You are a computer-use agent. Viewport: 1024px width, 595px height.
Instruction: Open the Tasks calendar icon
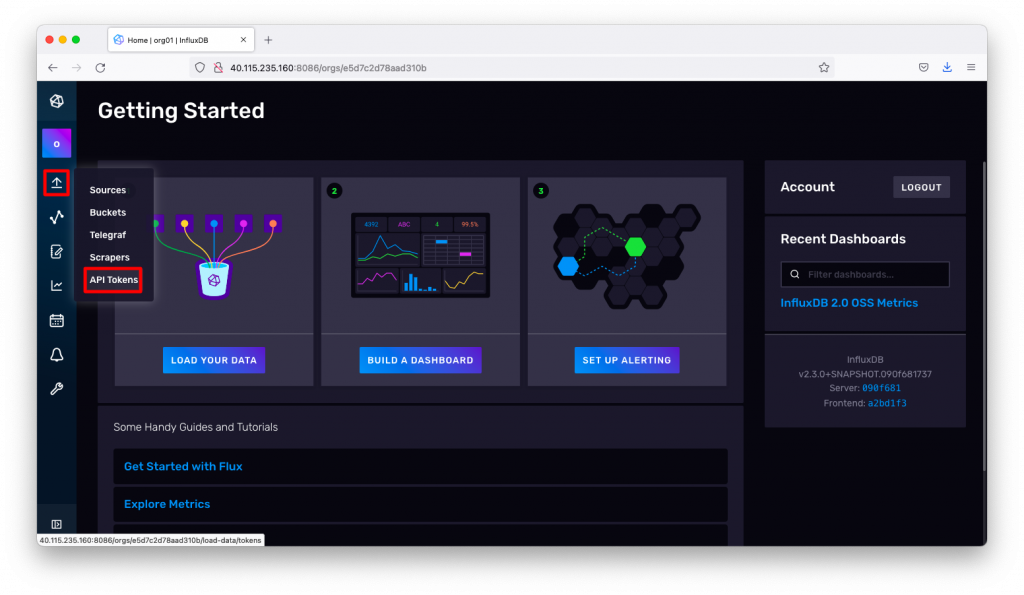(56, 320)
